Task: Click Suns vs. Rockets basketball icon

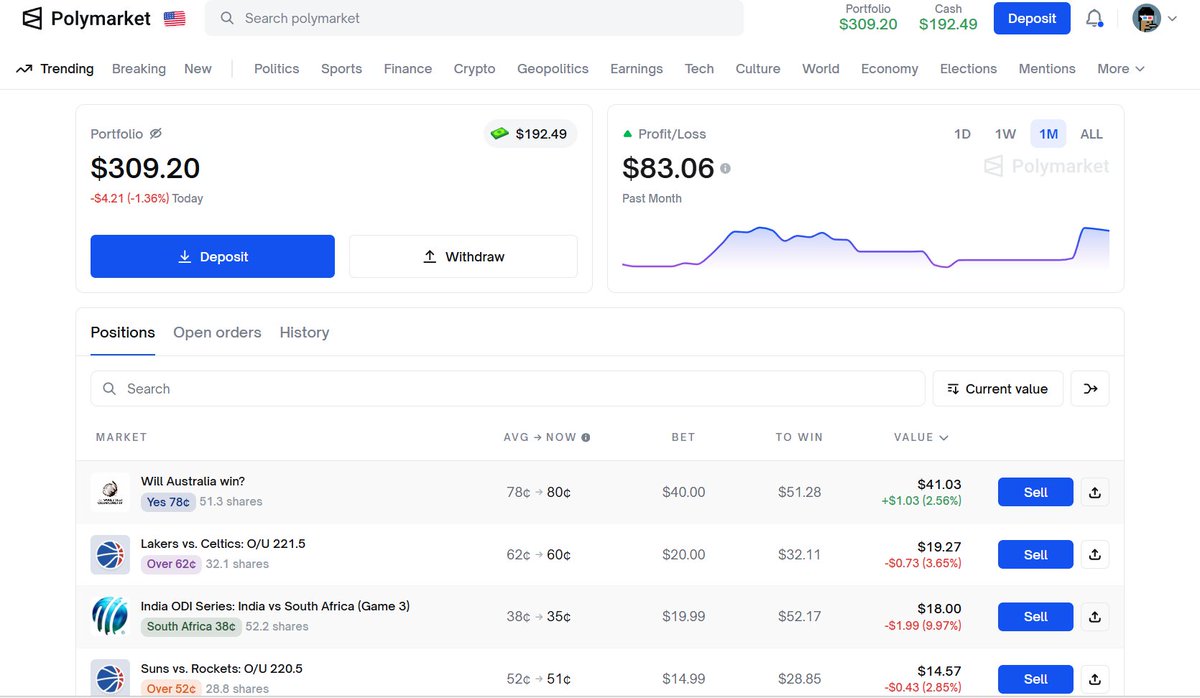Action: click(x=110, y=677)
